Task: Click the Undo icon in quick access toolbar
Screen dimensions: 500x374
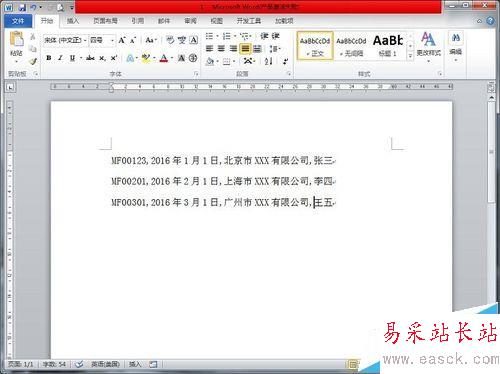Action: [x=33, y=7]
